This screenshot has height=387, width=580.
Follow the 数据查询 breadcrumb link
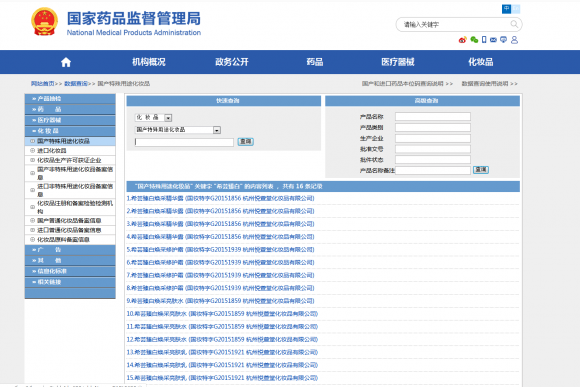76,84
